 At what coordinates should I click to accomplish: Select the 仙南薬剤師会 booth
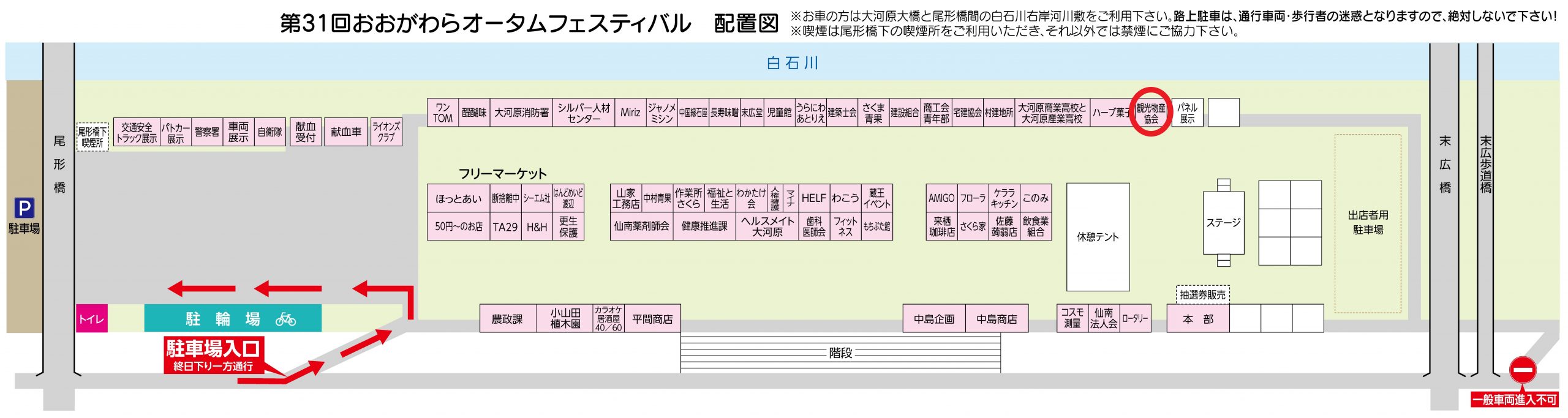[642, 226]
